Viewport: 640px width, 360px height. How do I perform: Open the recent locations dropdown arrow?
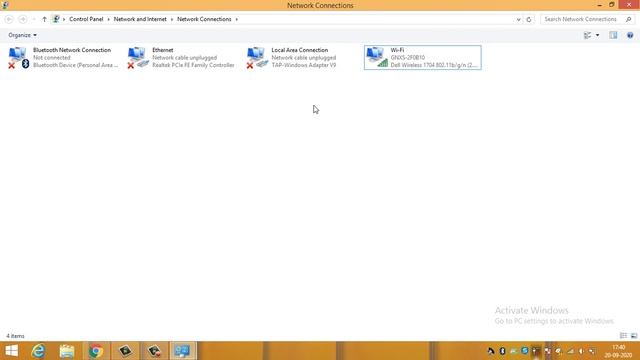[x=34, y=19]
